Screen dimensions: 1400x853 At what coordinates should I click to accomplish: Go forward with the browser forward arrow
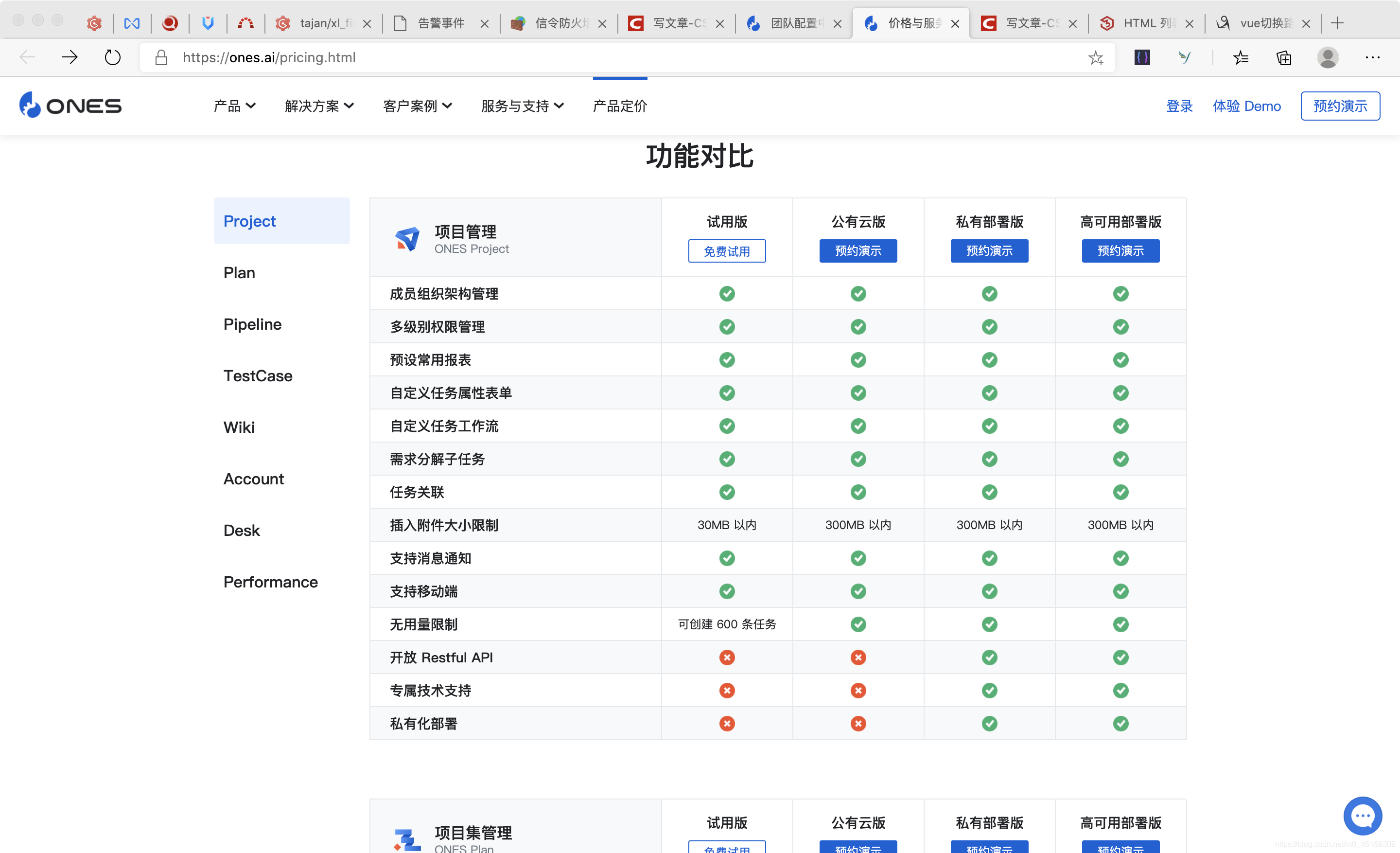pyautogui.click(x=70, y=57)
